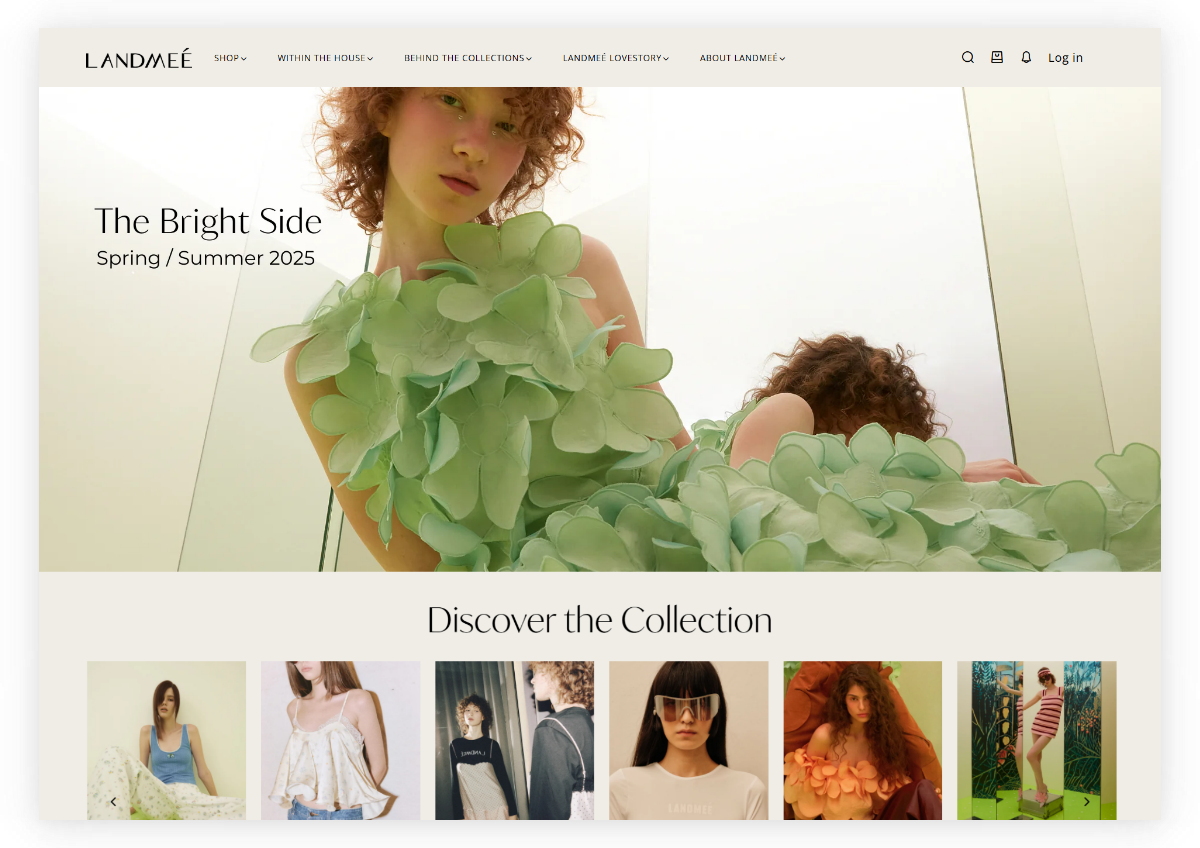
Task: Click the LANDMEÉ logo to go home
Action: [x=138, y=58]
